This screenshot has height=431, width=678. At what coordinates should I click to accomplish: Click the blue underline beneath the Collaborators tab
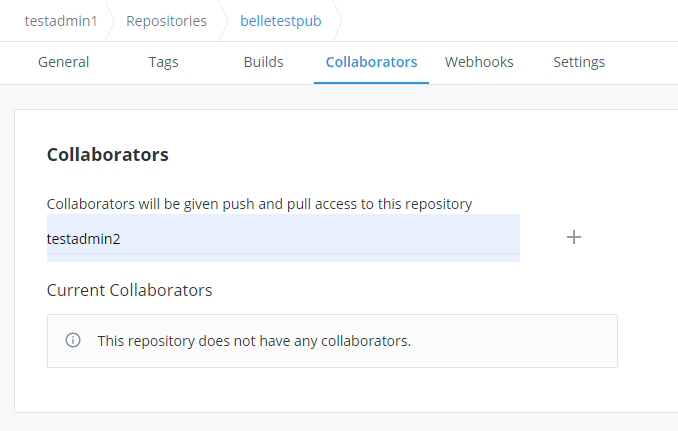(371, 83)
